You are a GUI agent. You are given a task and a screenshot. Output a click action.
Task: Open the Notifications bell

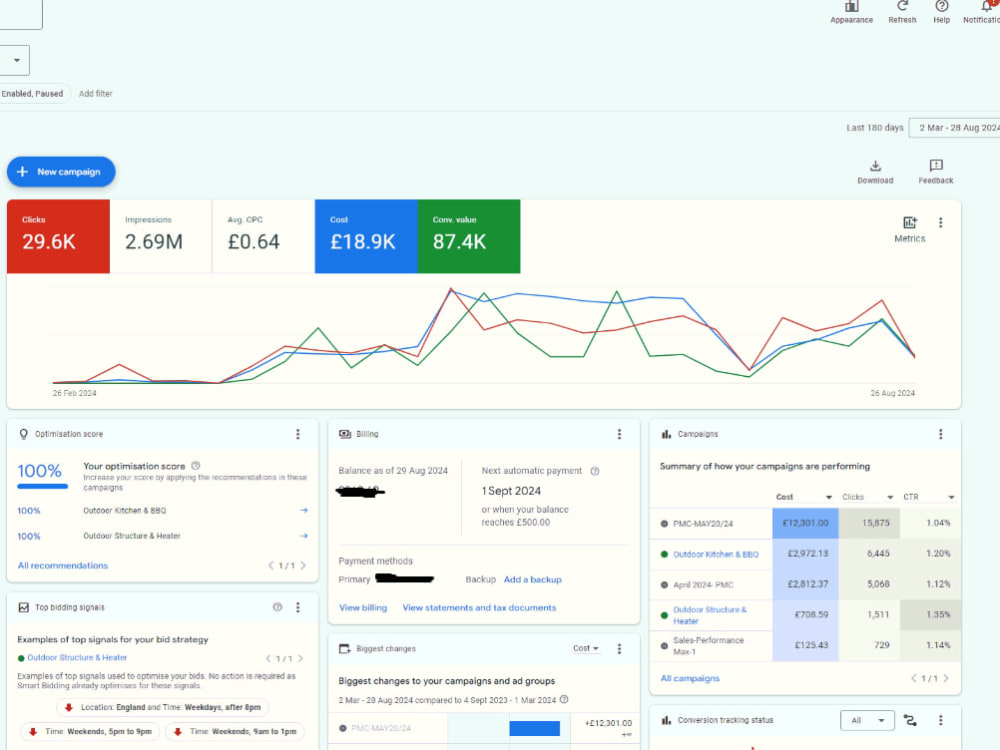pos(988,6)
